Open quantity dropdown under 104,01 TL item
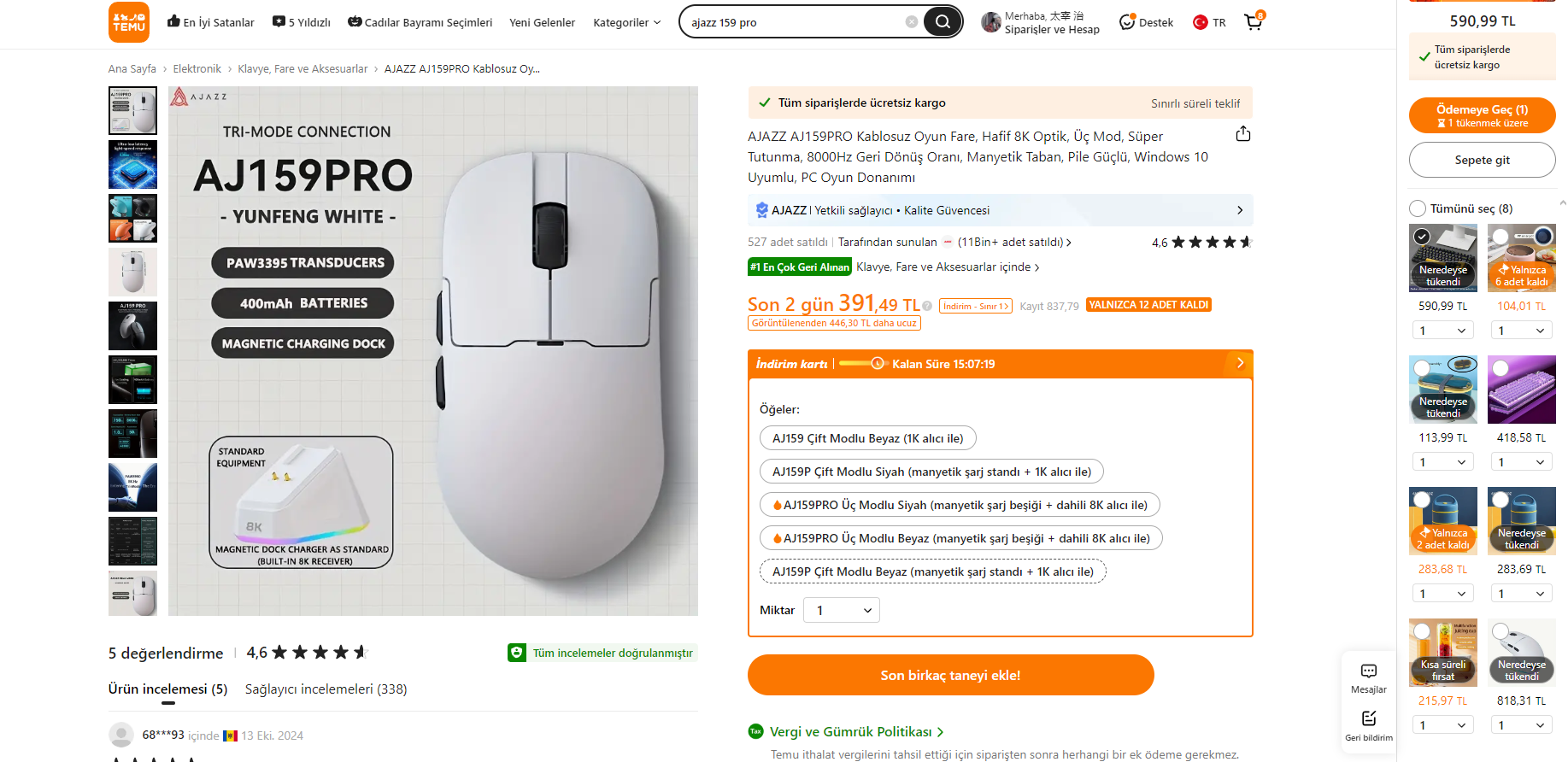 tap(1521, 331)
